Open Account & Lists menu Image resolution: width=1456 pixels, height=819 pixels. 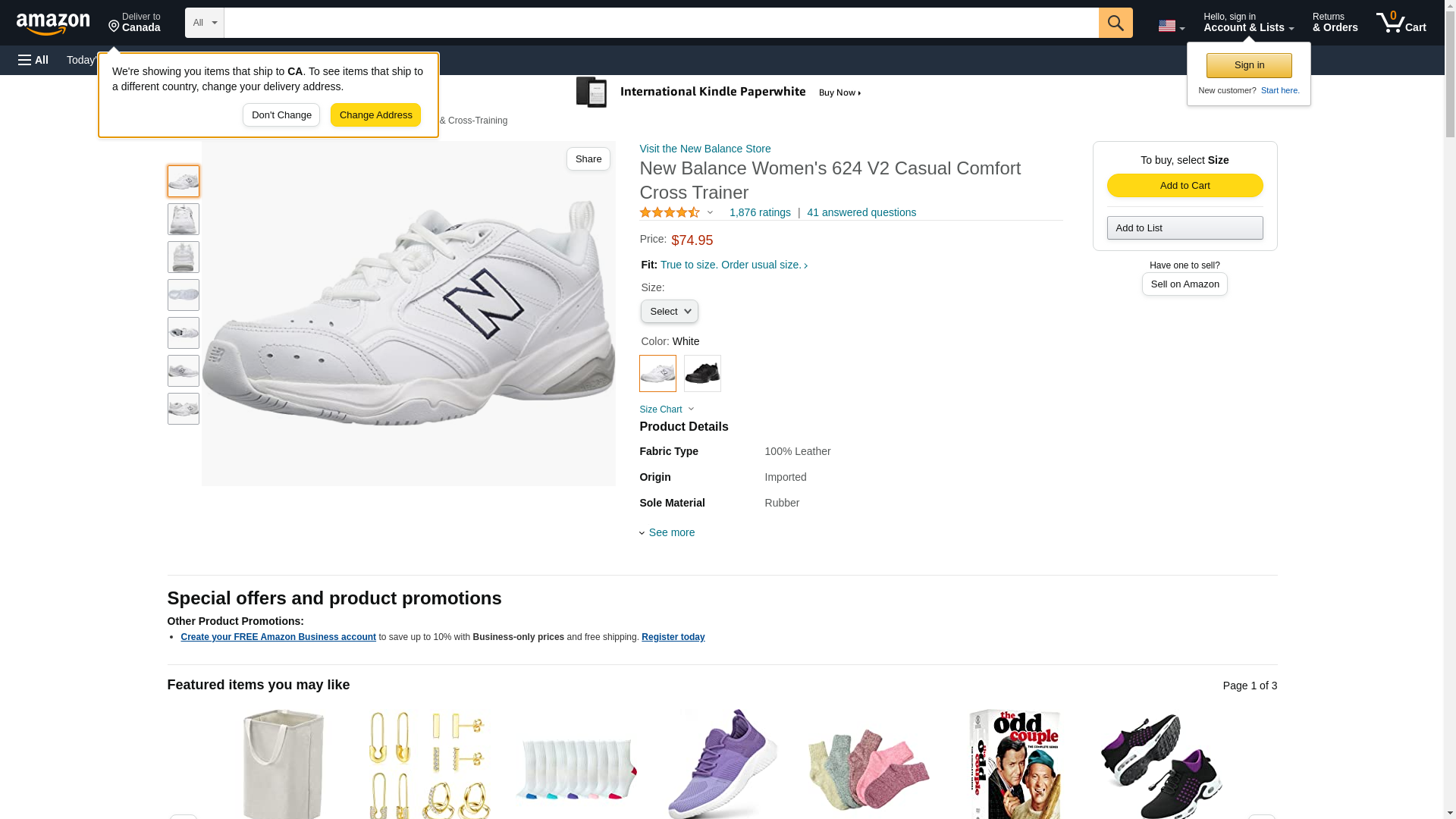[x=1247, y=23]
